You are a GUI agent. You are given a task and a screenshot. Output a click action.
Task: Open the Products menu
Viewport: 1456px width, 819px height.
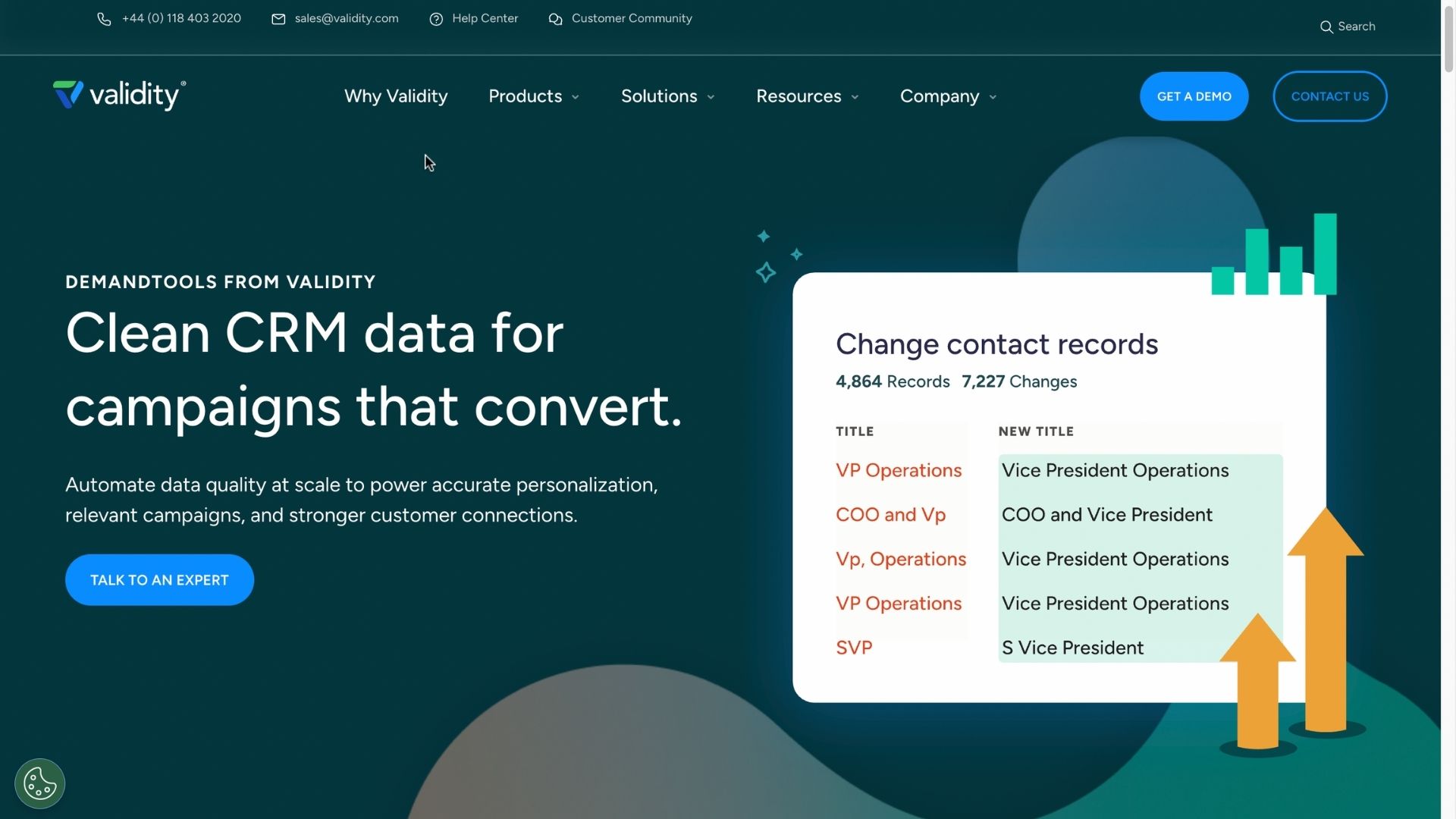click(x=525, y=96)
